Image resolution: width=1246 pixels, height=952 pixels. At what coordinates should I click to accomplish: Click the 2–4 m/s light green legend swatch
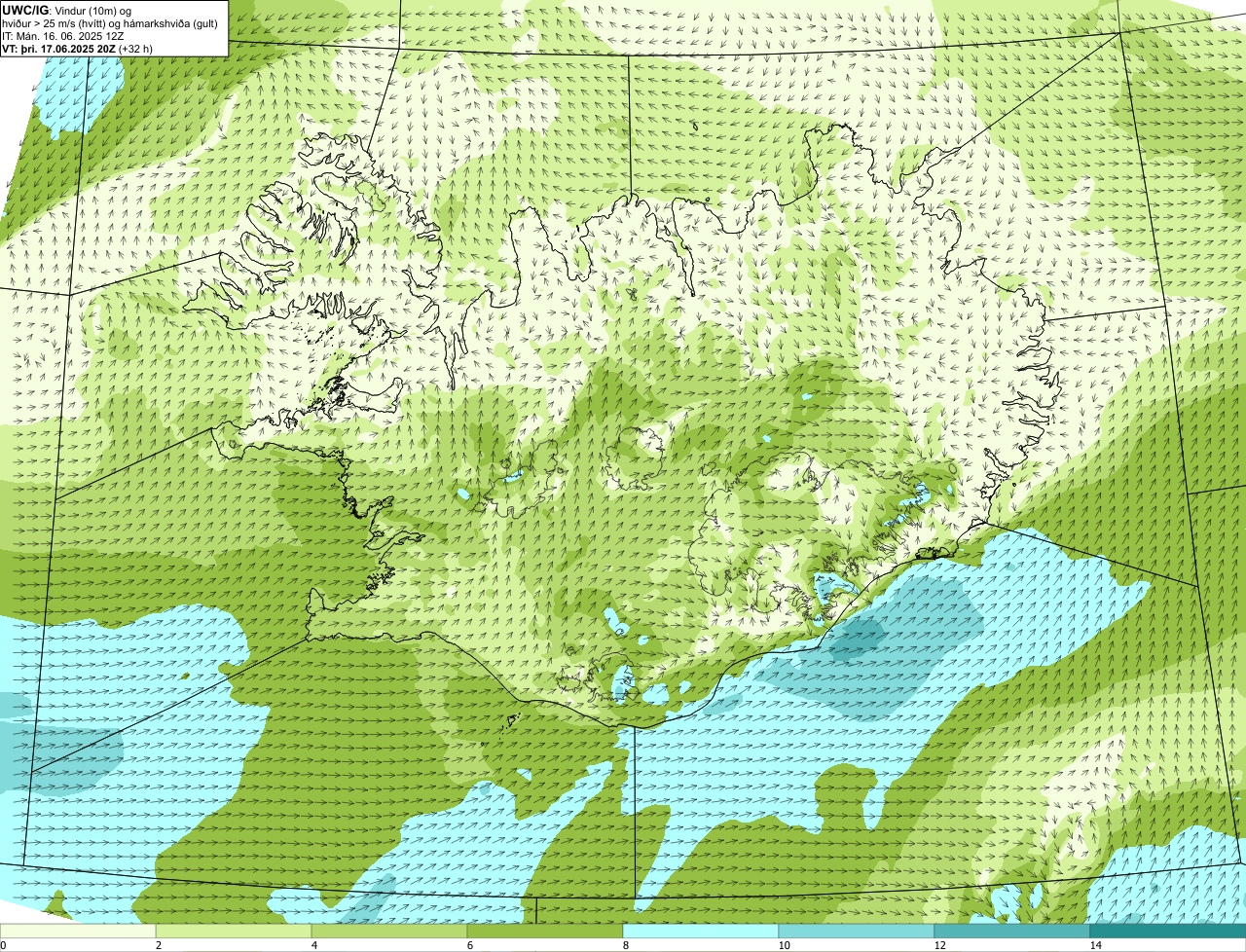[234, 931]
